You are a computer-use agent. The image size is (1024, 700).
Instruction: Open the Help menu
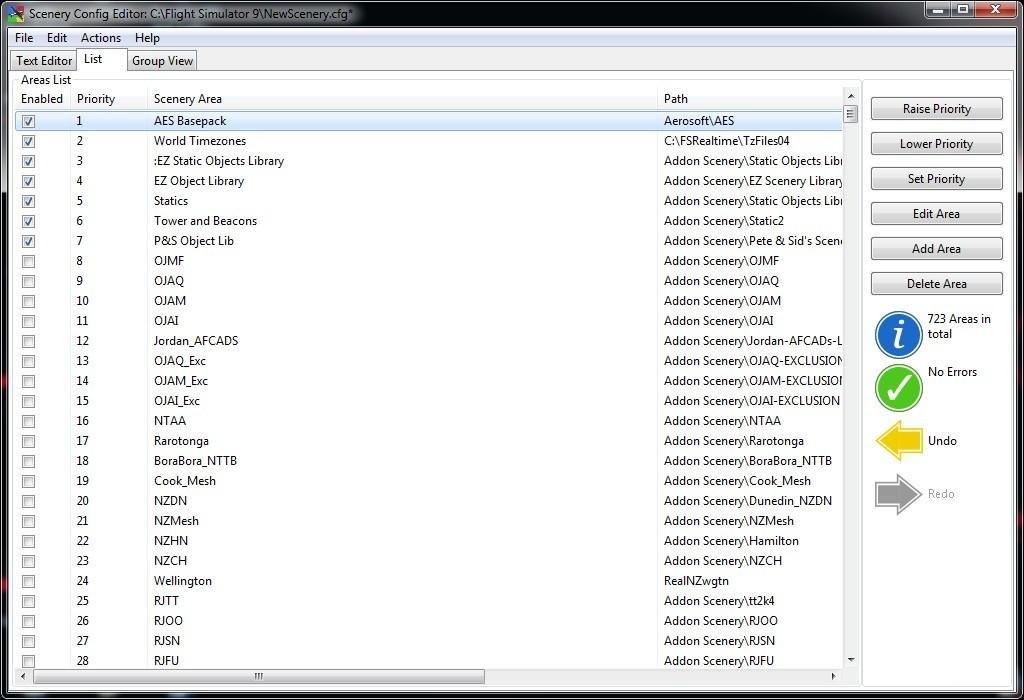(147, 38)
